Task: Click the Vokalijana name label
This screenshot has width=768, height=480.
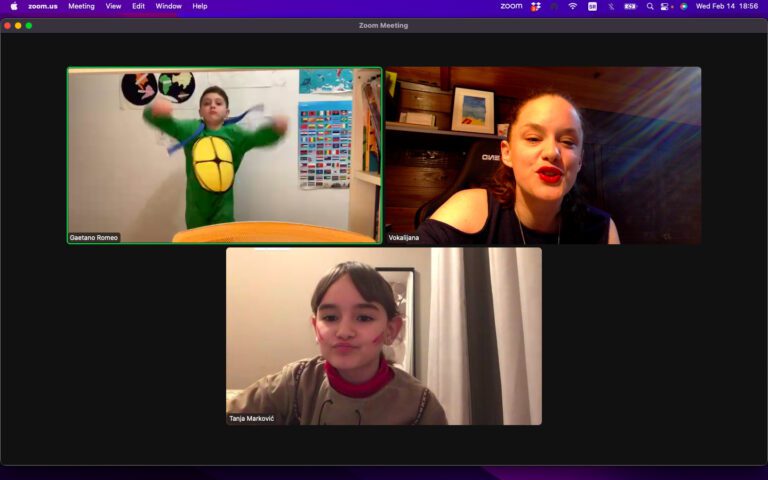Action: (x=404, y=238)
